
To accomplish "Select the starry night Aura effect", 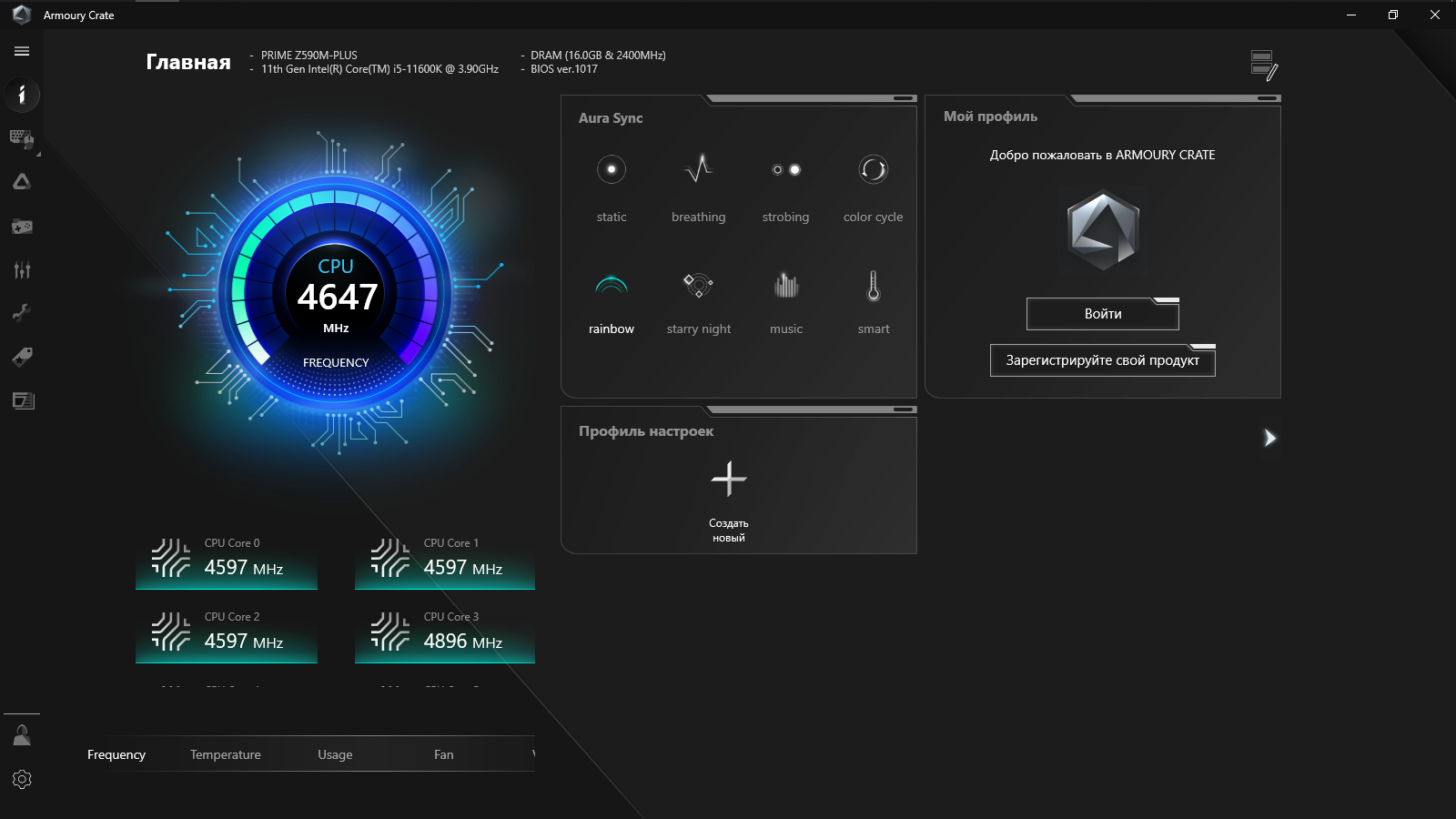I will (699, 302).
